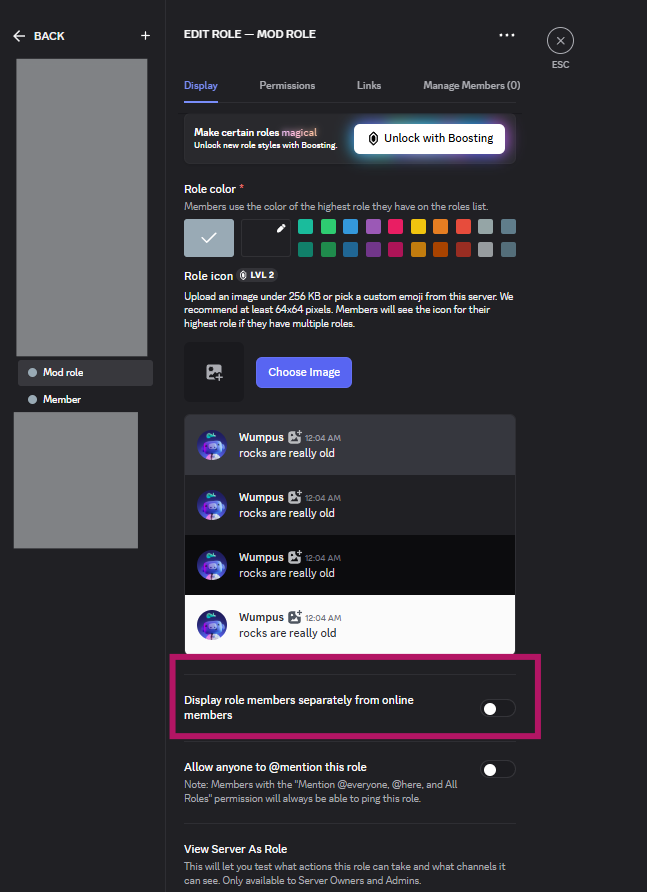The image size is (647, 892).
Task: Click Wumpus avatar in the white preview
Action: (212, 625)
